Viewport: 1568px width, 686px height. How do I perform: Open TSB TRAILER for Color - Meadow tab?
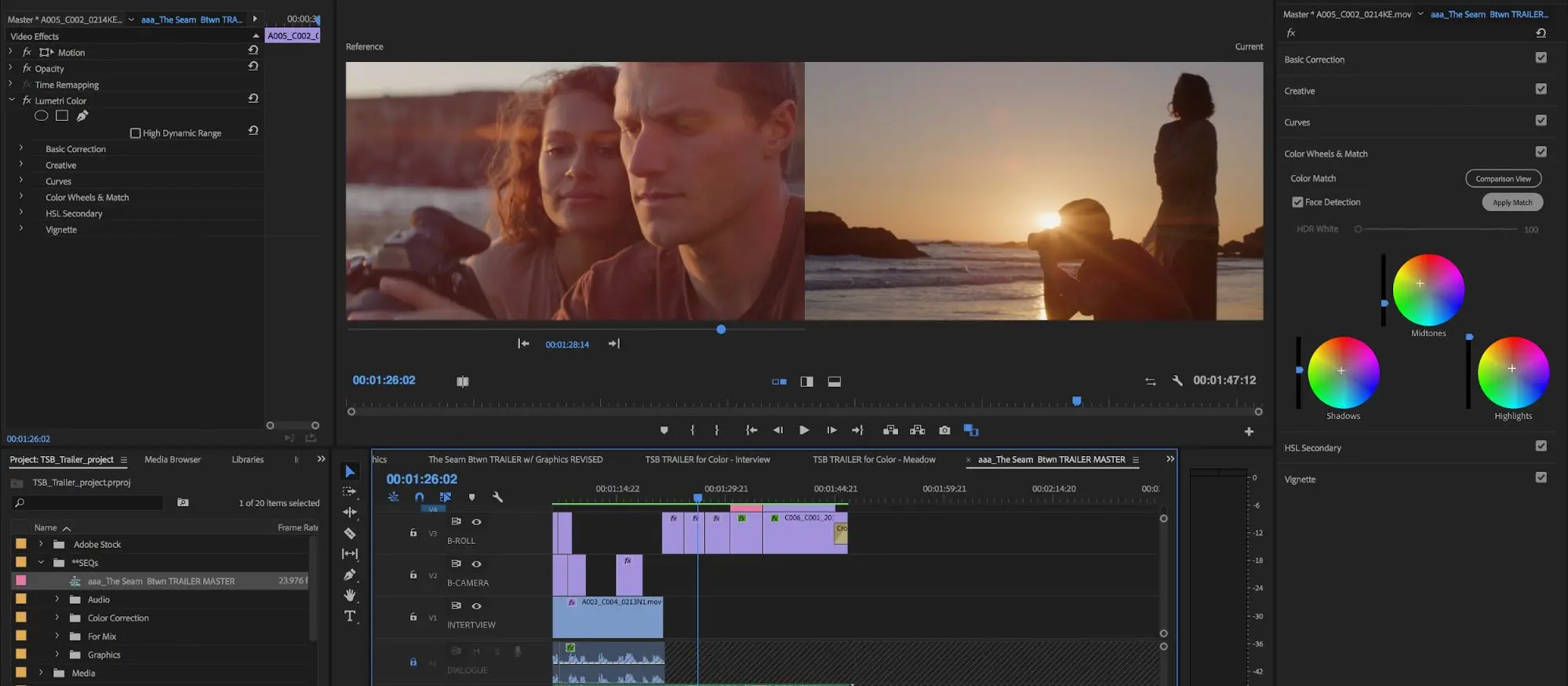(x=874, y=459)
